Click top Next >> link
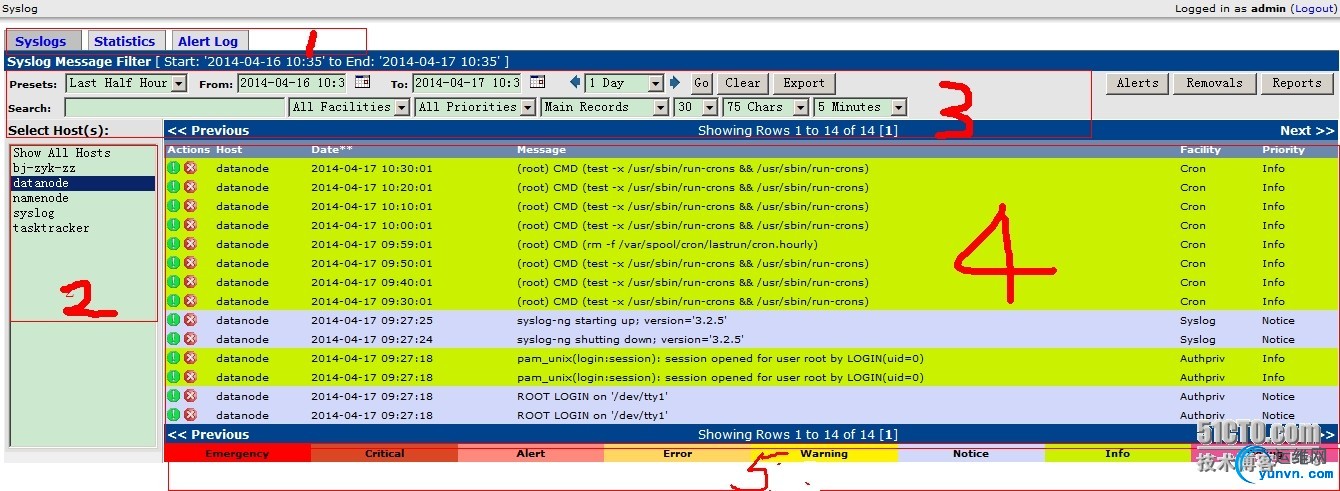The width and height of the screenshot is (1340, 491). coord(1307,130)
